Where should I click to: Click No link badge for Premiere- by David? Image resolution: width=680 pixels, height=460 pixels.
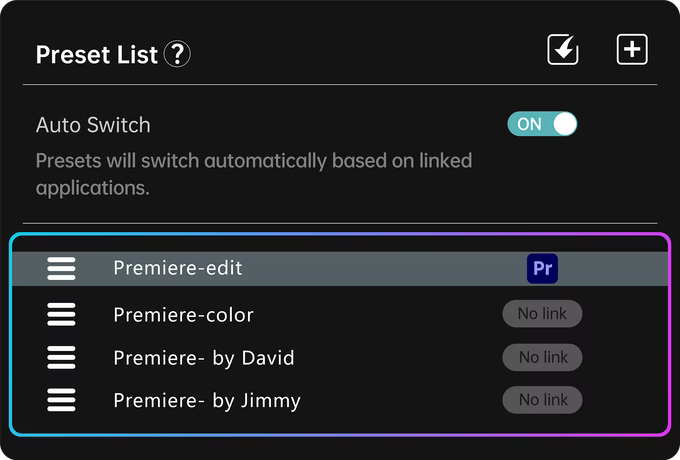(542, 357)
